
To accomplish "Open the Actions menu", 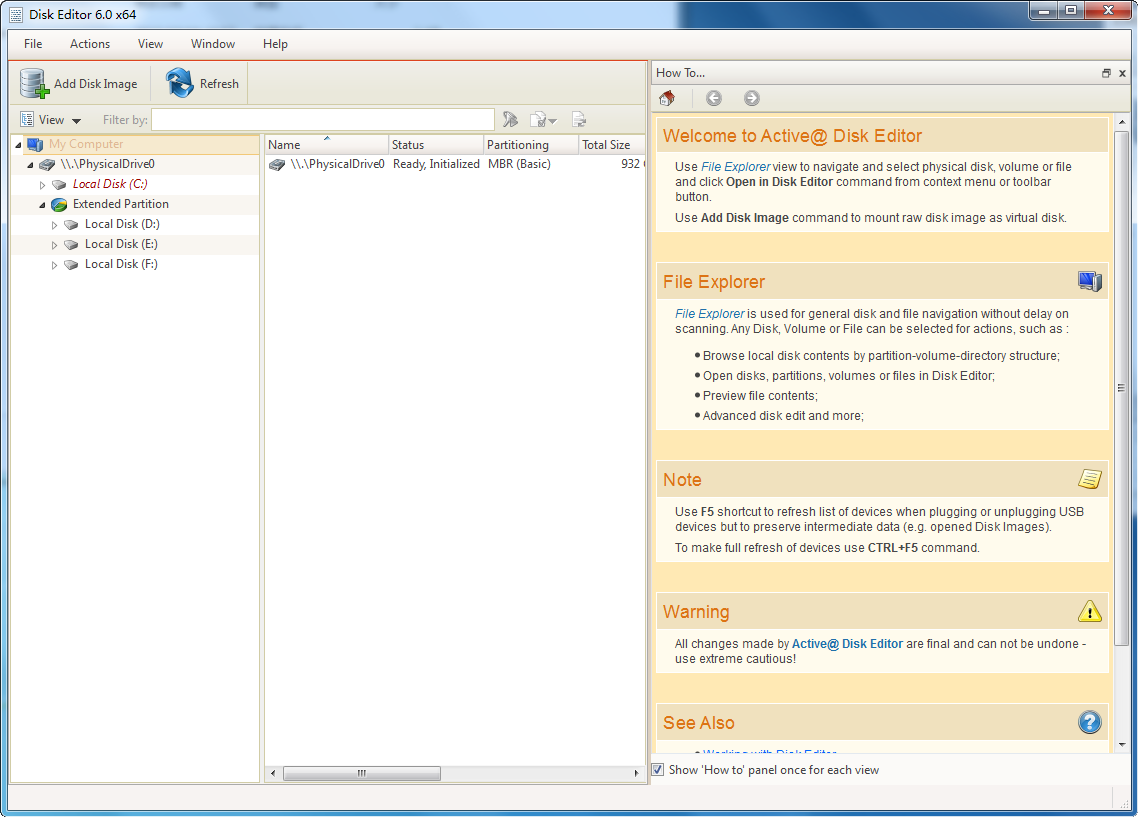I will click(90, 44).
